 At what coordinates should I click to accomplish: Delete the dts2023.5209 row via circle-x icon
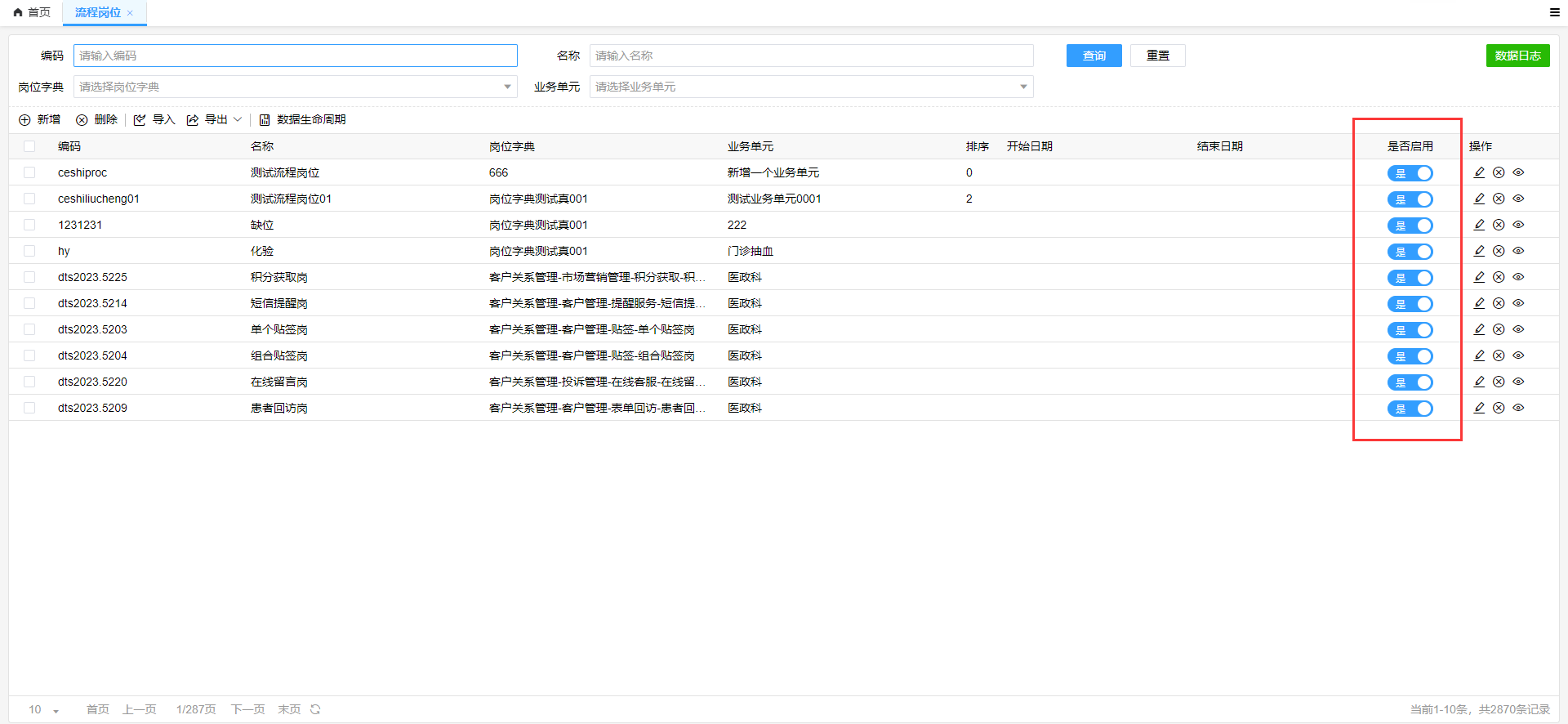[x=1499, y=408]
